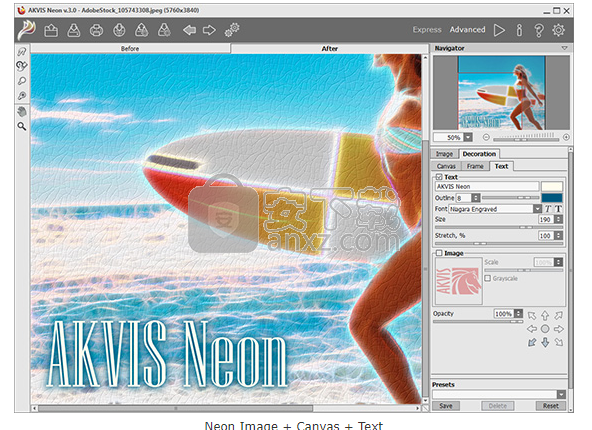Click the publish/share image toolbar icon
Image resolution: width=592 pixels, height=430 pixels.
coord(119,30)
